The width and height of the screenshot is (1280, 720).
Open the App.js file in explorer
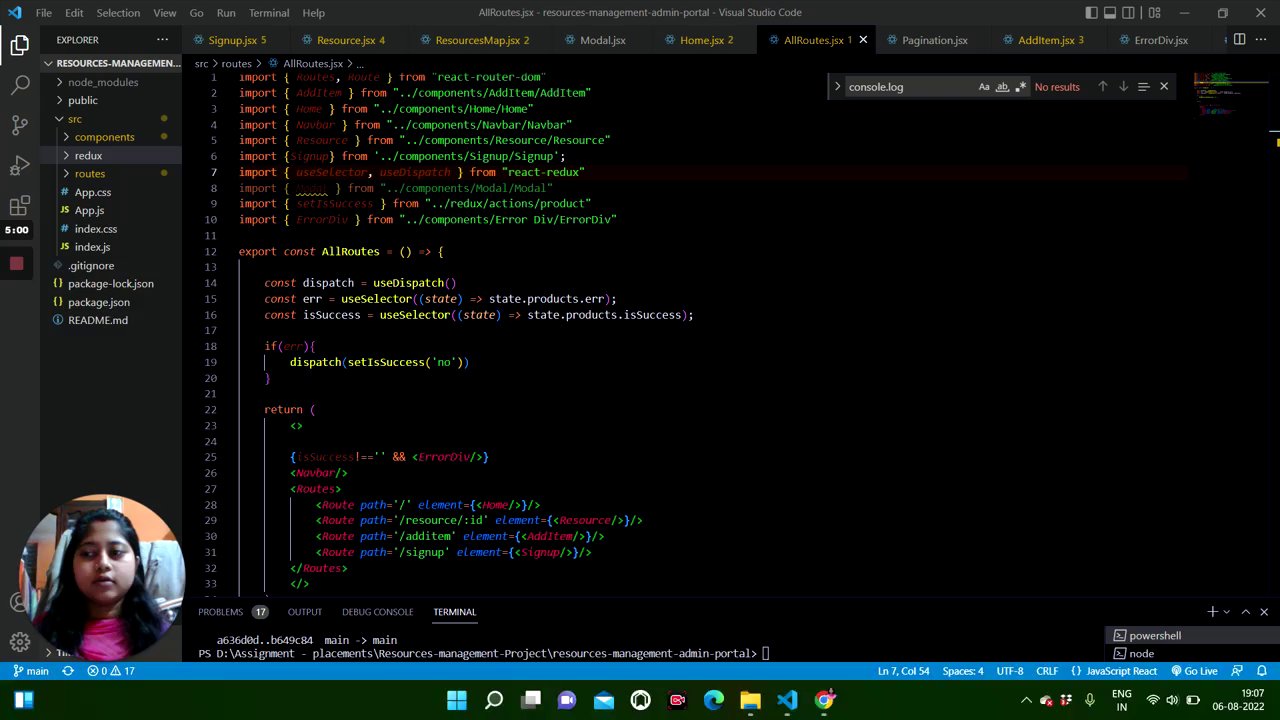89,210
